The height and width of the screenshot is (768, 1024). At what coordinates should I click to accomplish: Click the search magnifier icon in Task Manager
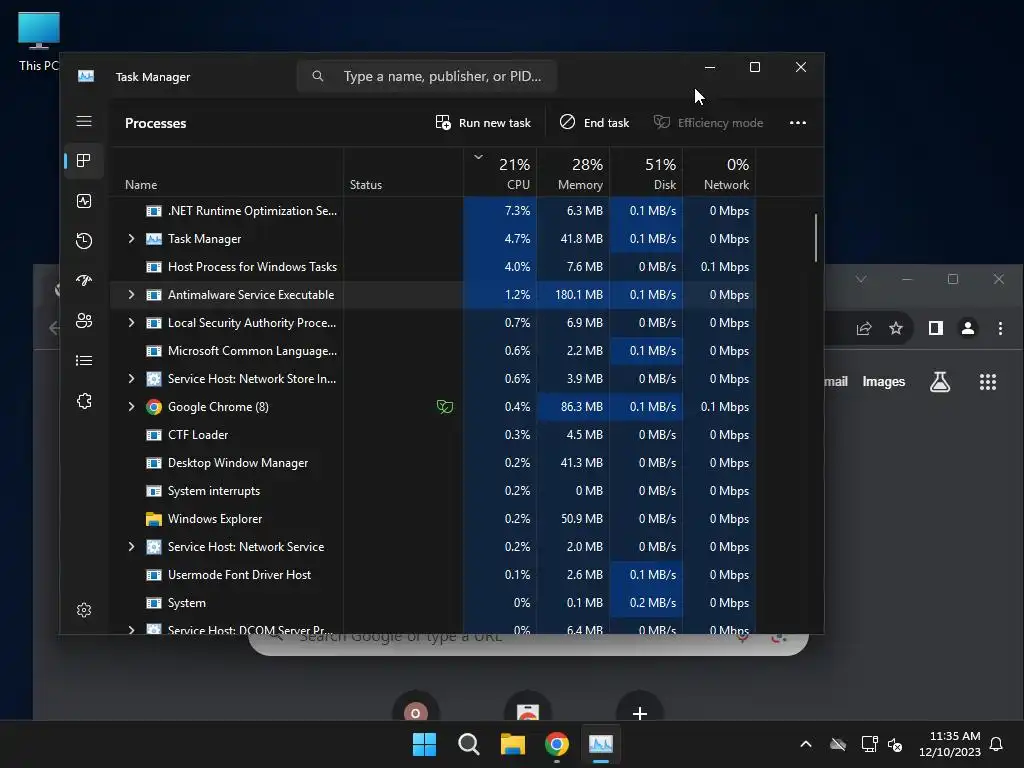pos(317,76)
